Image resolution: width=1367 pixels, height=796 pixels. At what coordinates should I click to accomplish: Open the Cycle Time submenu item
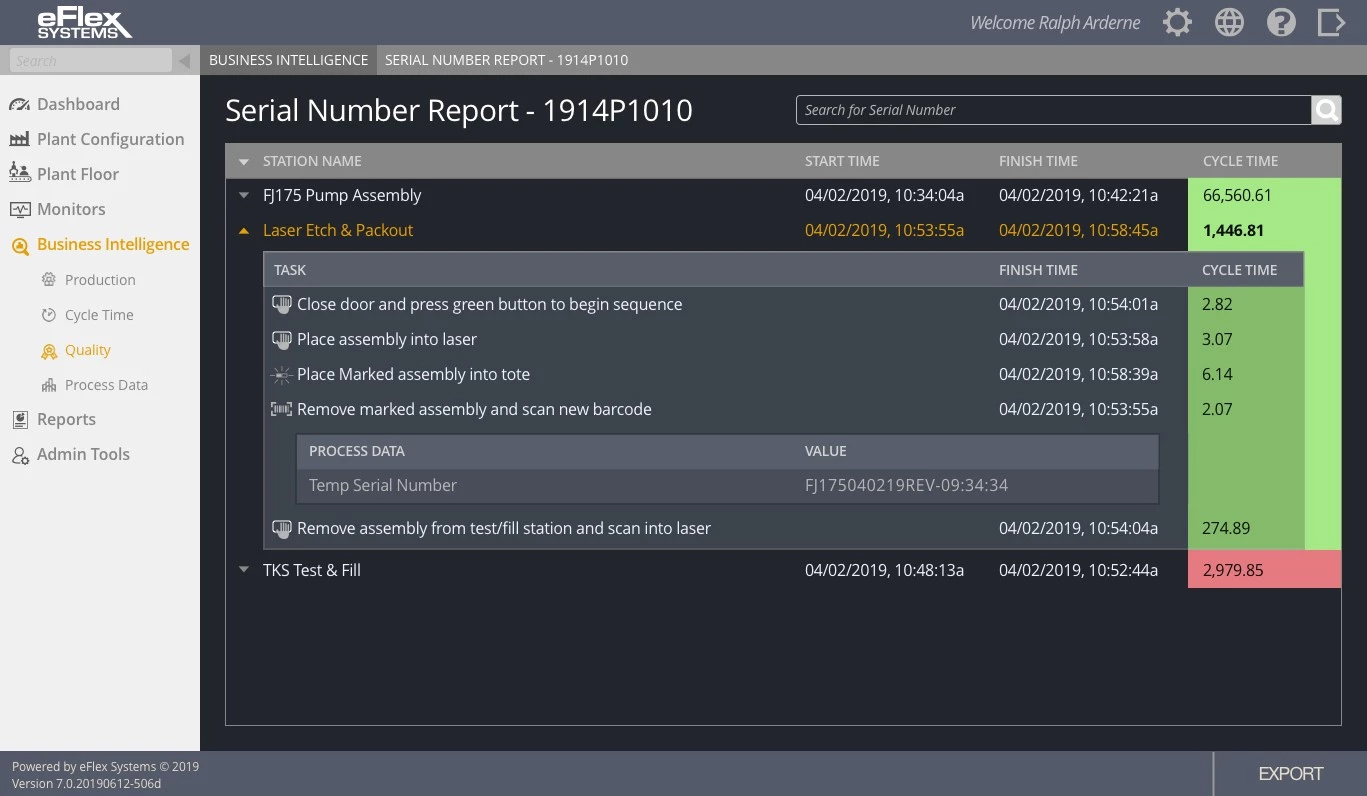[x=98, y=315]
